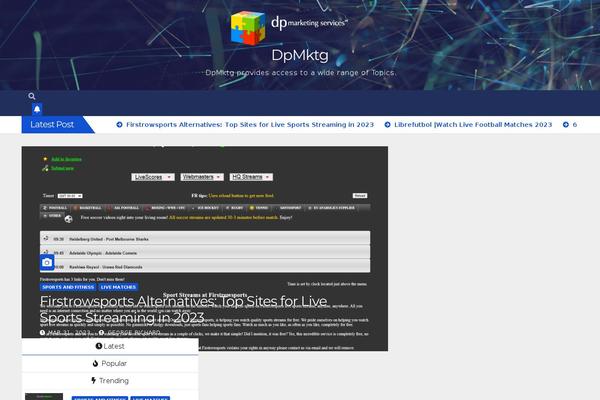Open small post thumbnail below Trending tab
Screen dimensions: 600x400
44,397
